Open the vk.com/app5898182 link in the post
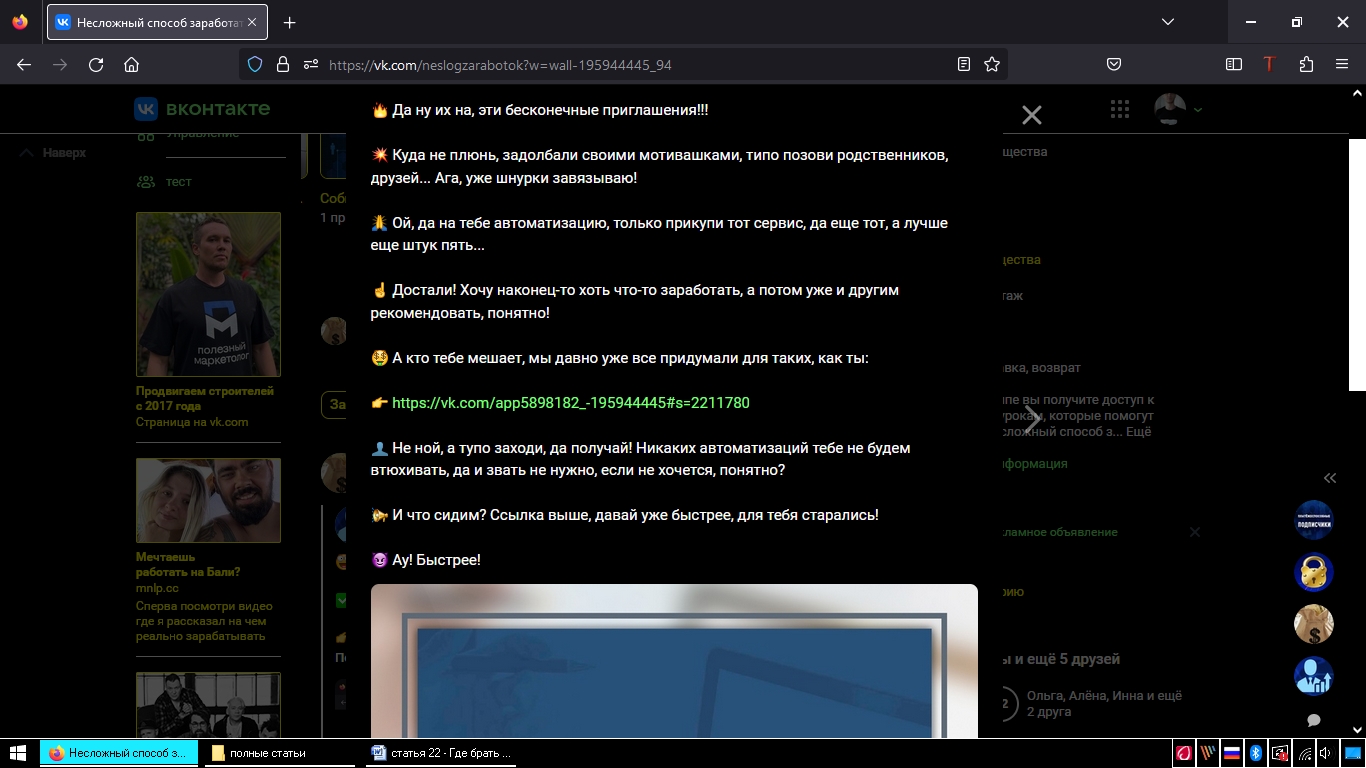Screen dimensions: 1366x768 coord(570,403)
